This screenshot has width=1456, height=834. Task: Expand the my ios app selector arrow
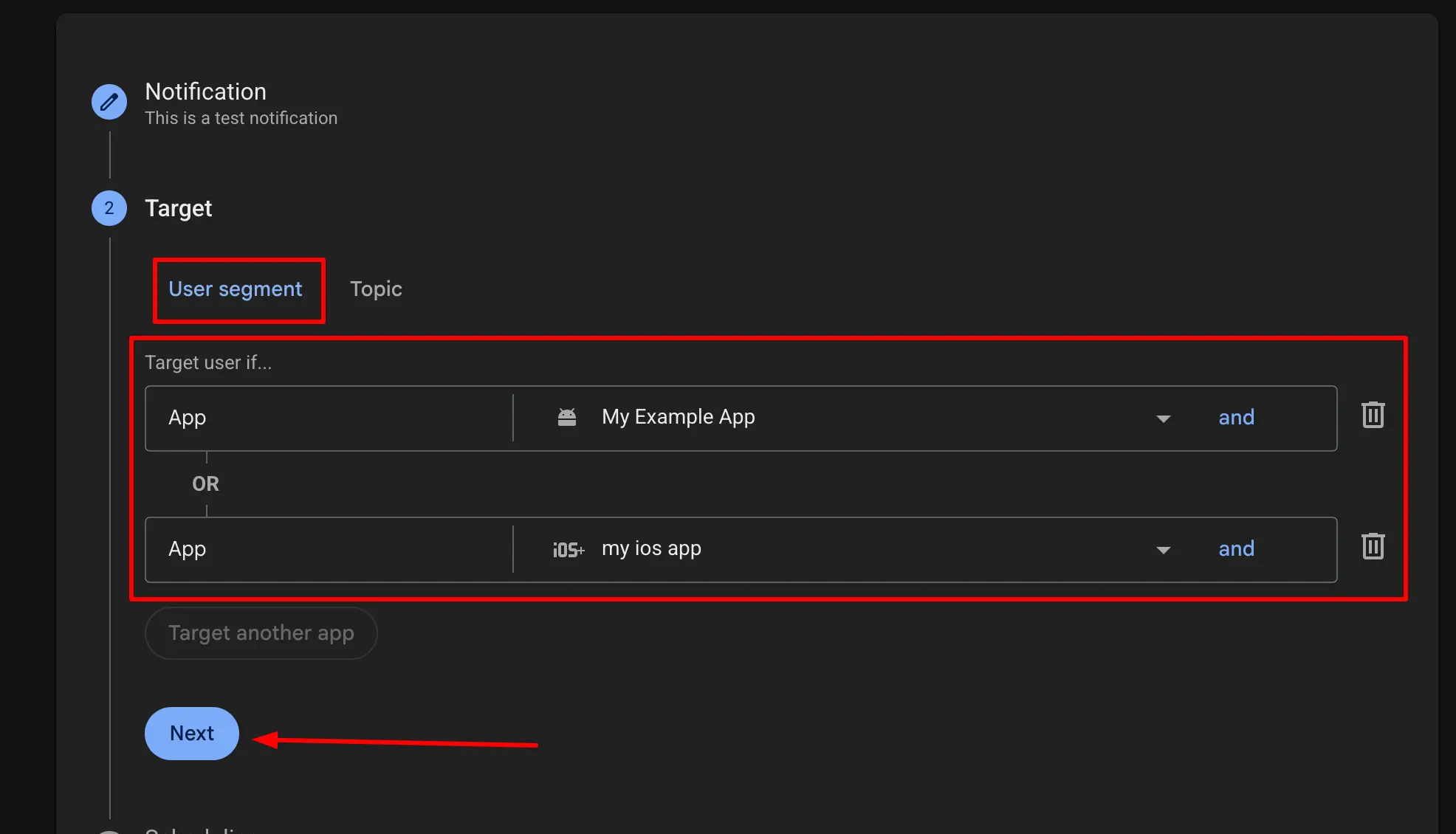pyautogui.click(x=1163, y=549)
